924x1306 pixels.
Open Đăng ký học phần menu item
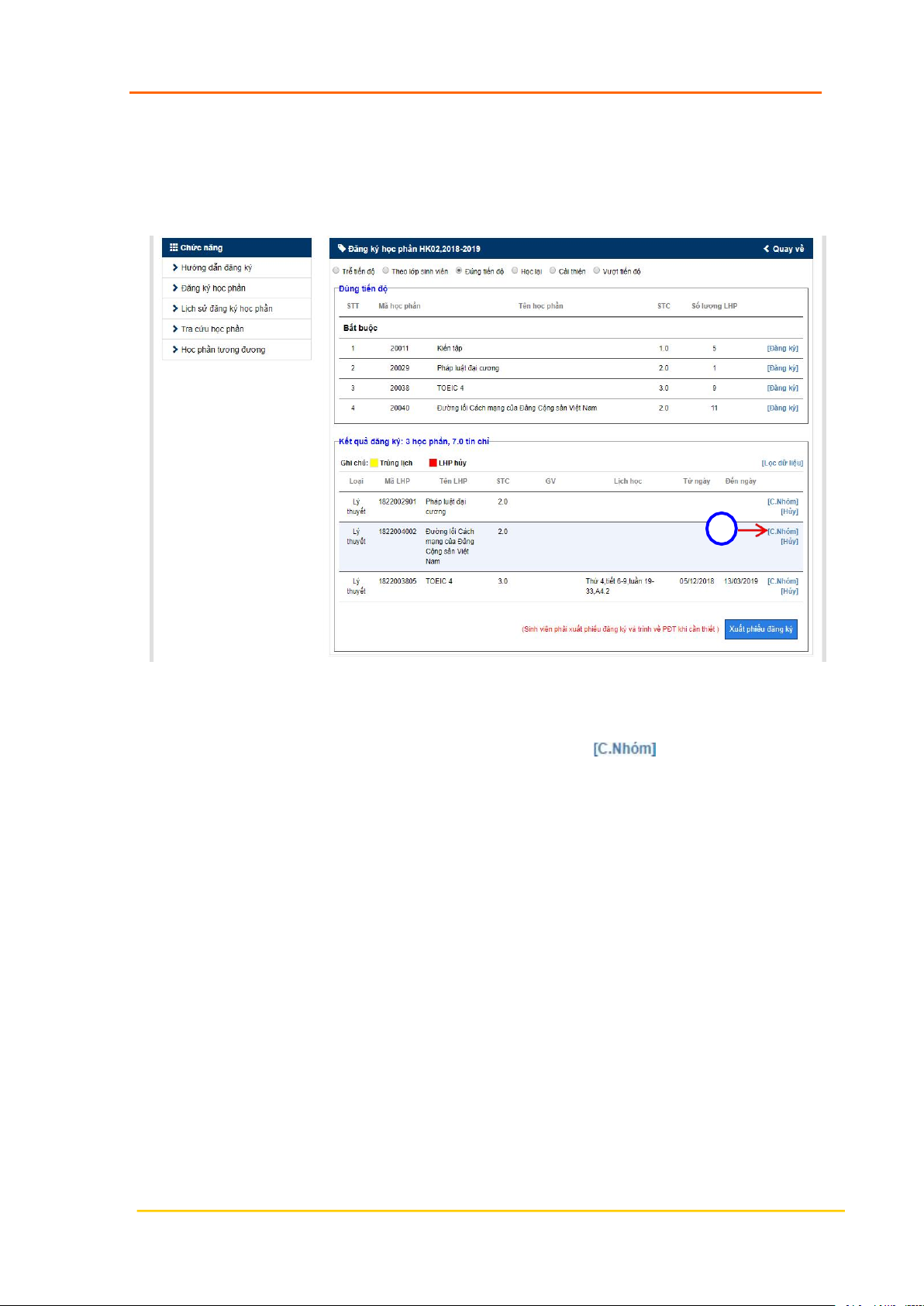click(213, 288)
